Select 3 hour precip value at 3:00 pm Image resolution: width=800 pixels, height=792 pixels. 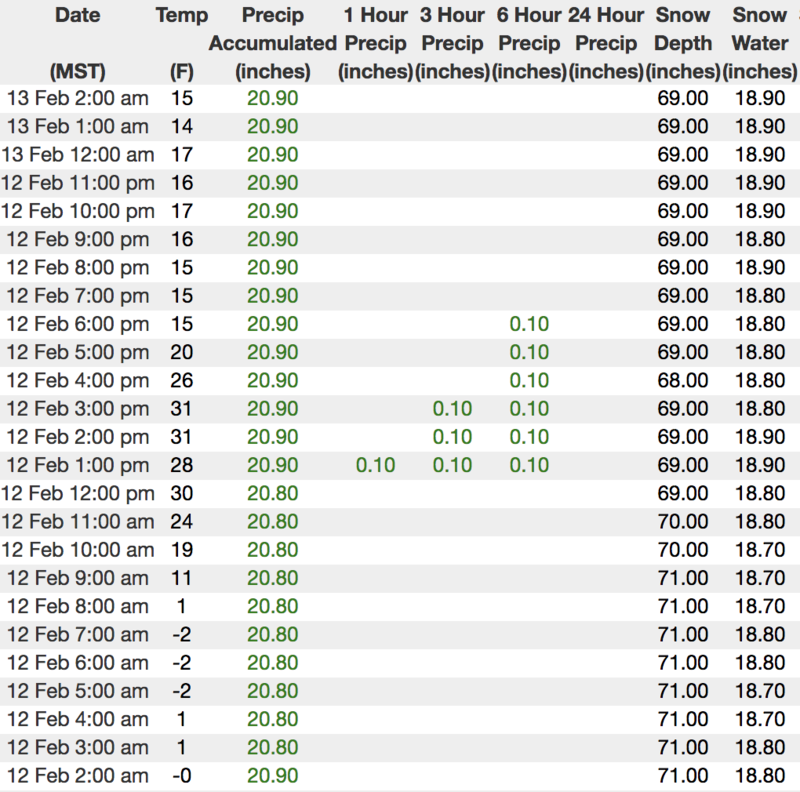click(x=452, y=408)
